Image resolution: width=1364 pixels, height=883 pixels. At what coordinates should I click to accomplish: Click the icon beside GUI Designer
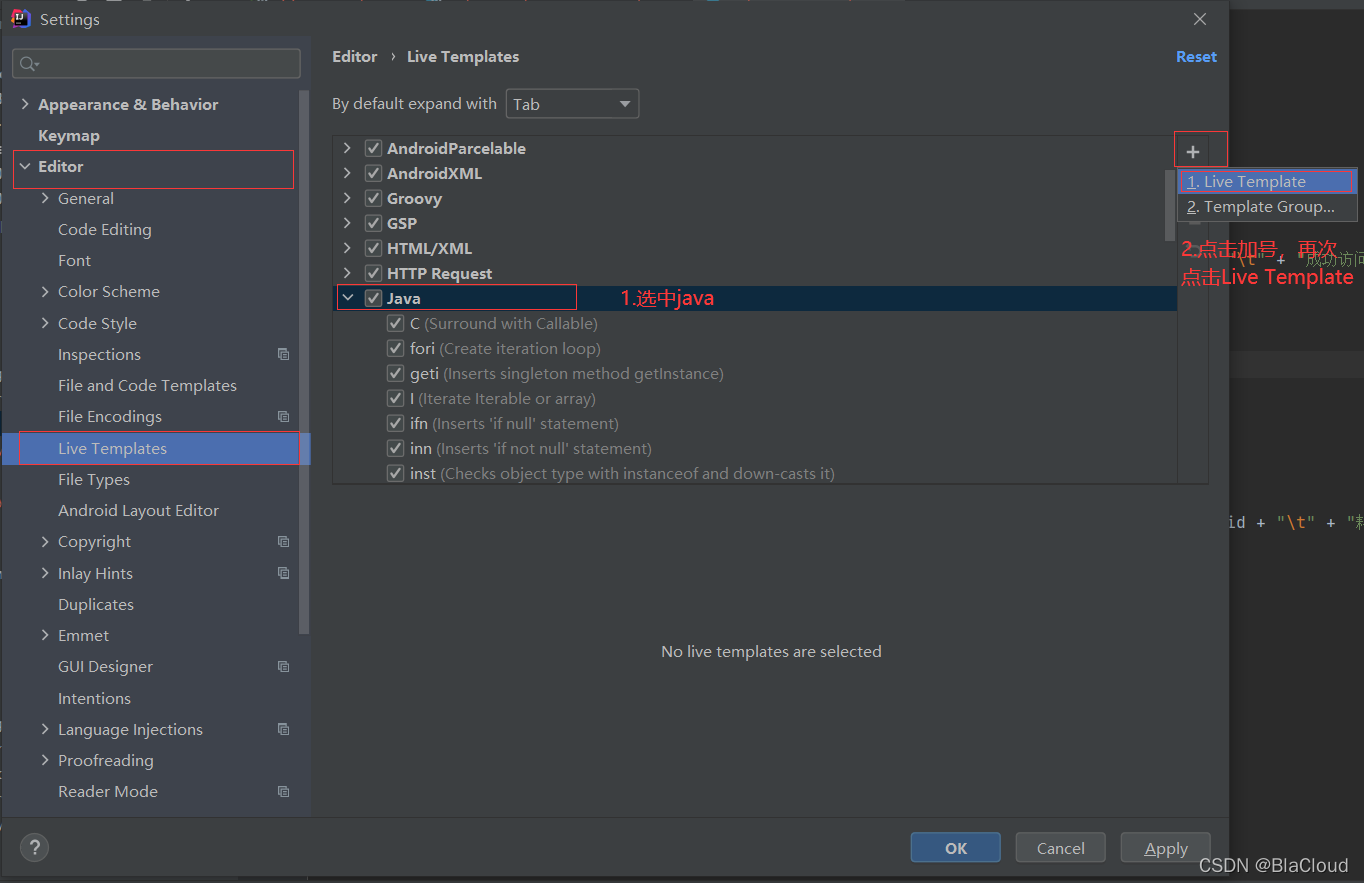coord(283,666)
